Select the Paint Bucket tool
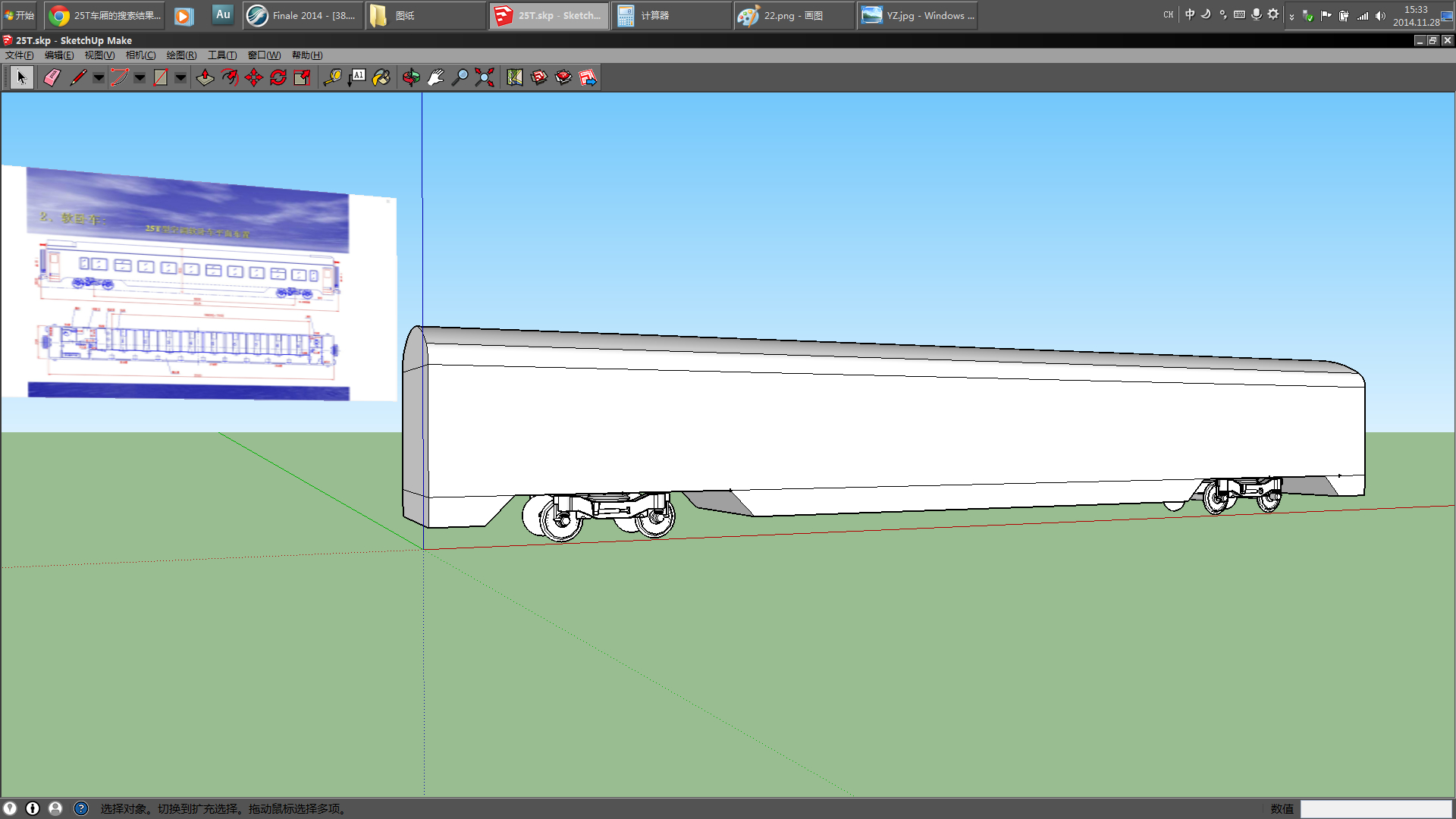Image resolution: width=1456 pixels, height=819 pixels. click(381, 77)
